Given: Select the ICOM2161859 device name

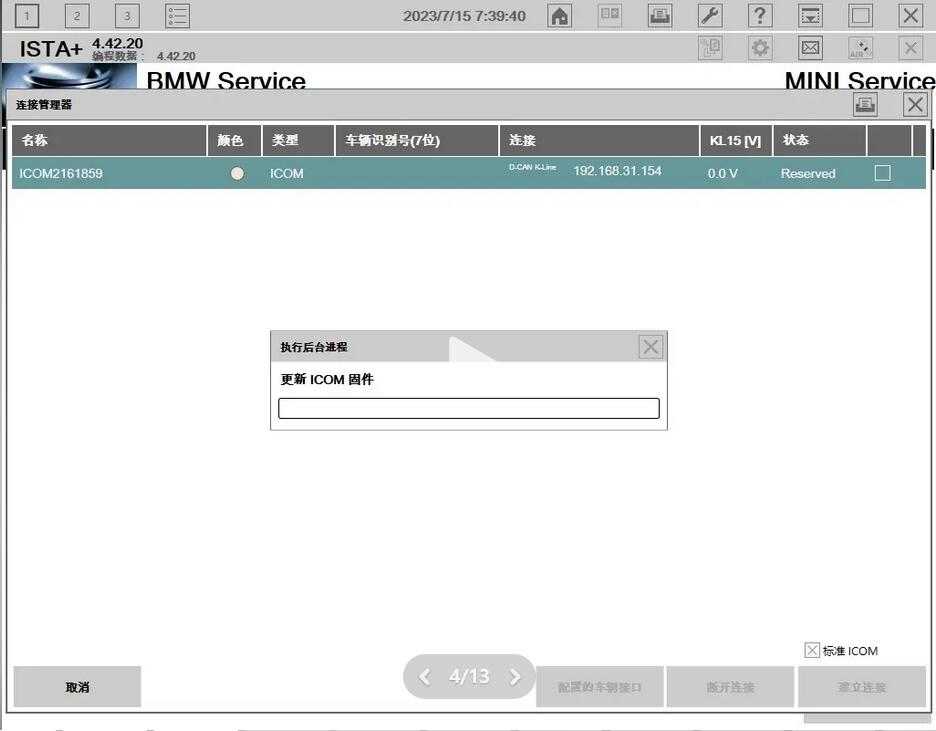Looking at the screenshot, I should [x=61, y=174].
